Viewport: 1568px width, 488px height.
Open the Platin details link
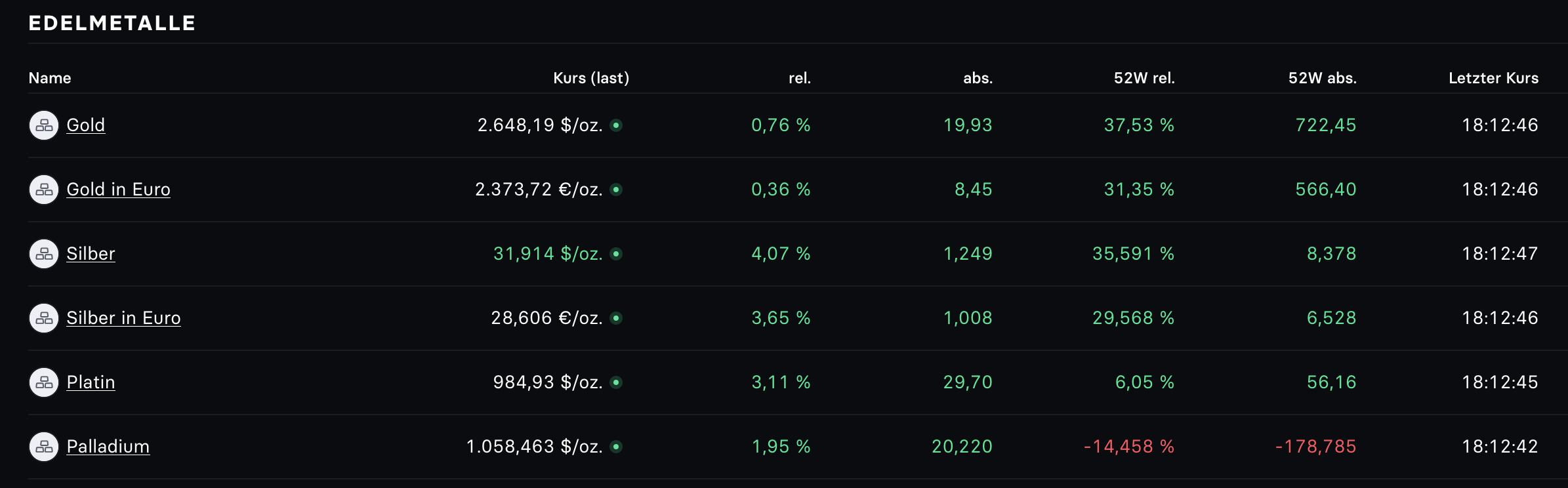pos(91,382)
